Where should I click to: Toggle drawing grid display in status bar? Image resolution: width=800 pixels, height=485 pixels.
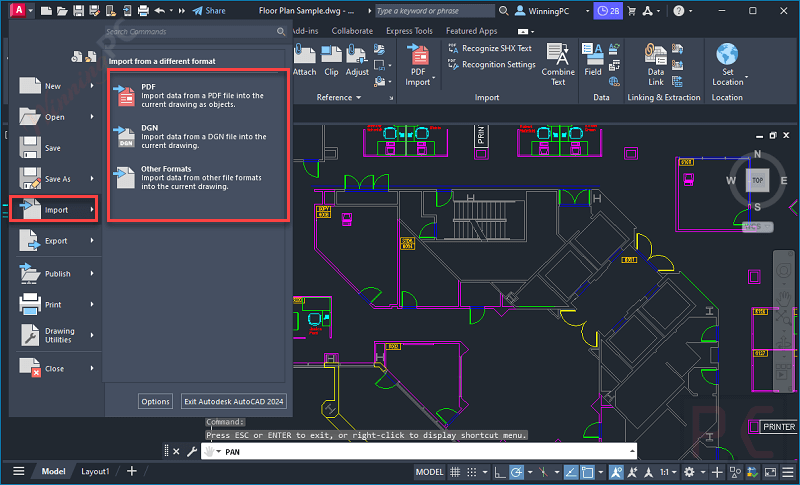455,472
